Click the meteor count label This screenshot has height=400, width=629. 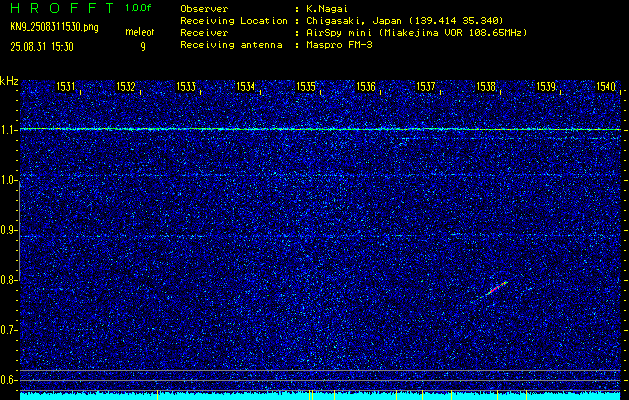tap(140, 32)
